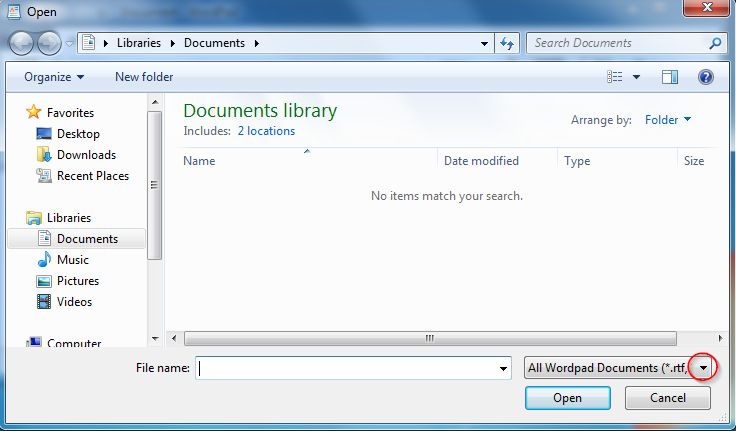Click the refresh button beside address bar

[507, 44]
